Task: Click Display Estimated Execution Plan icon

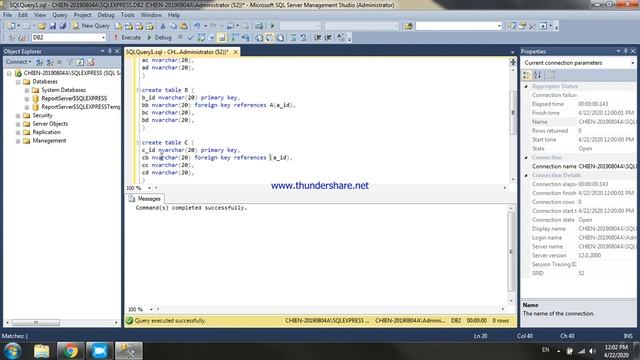Action: tap(201, 38)
